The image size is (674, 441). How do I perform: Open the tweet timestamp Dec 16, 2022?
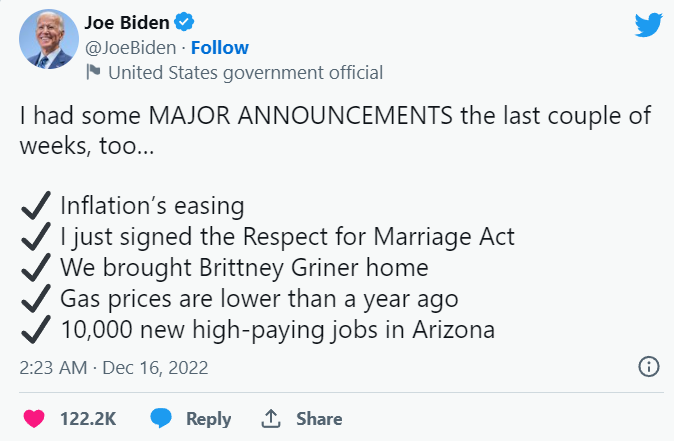click(114, 367)
